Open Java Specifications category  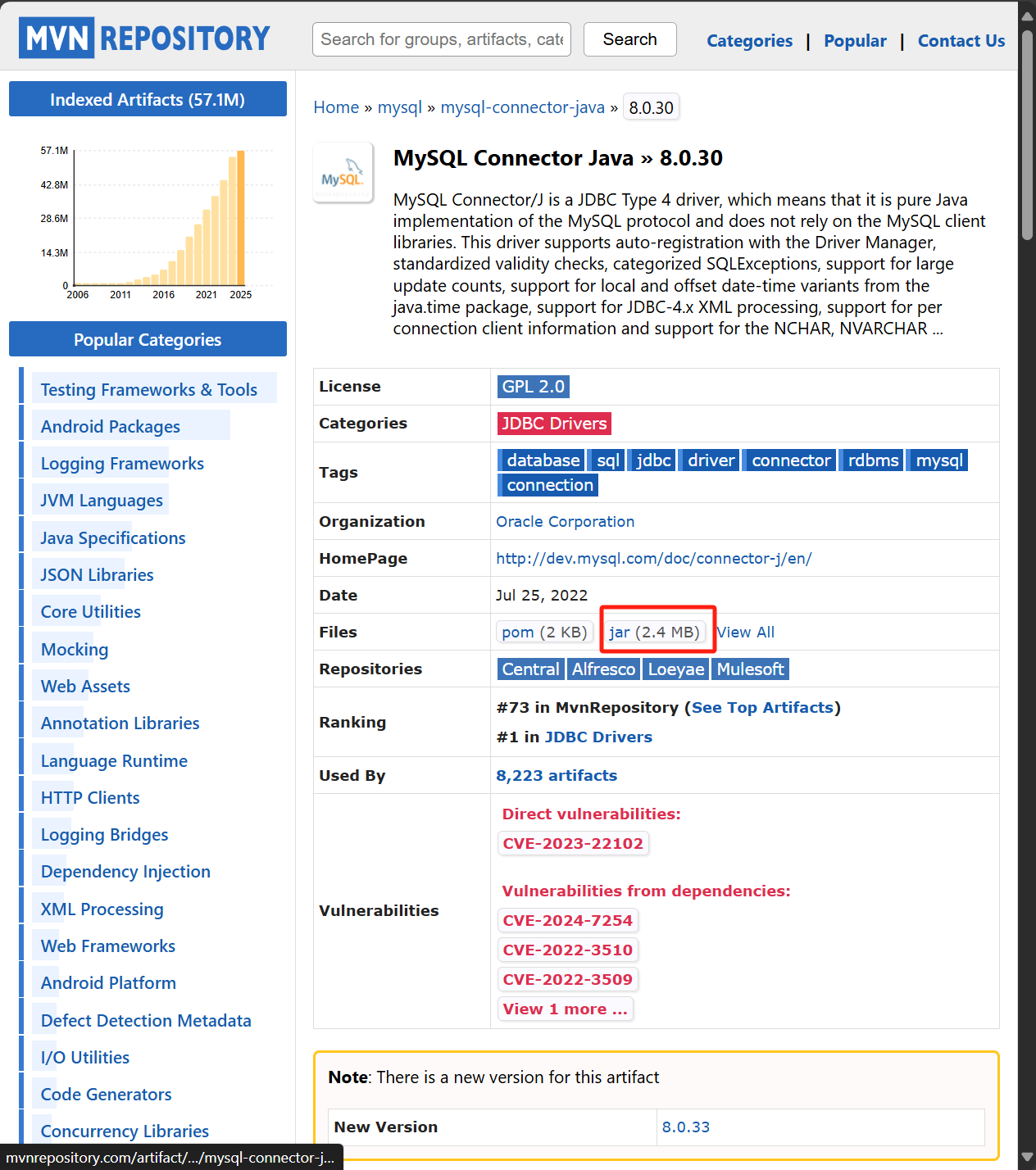[x=113, y=538]
